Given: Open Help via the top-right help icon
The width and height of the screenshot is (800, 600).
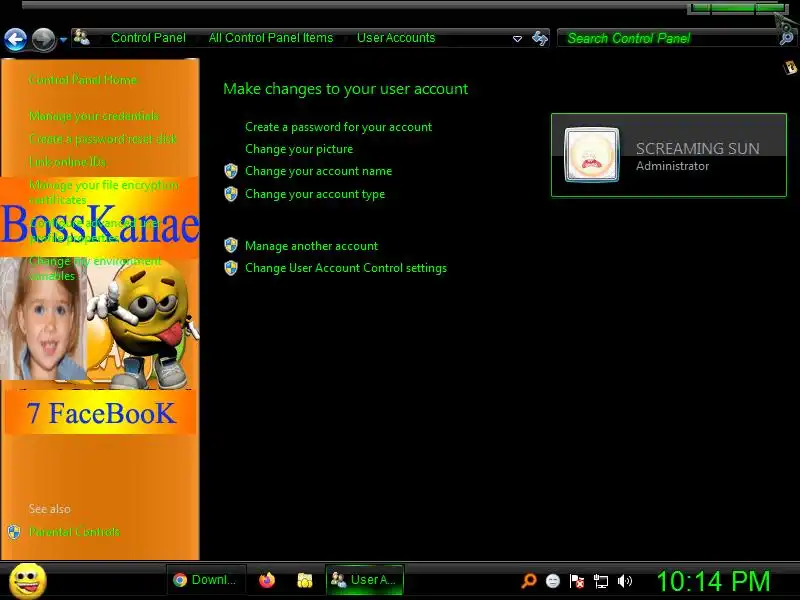Looking at the screenshot, I should tap(790, 67).
